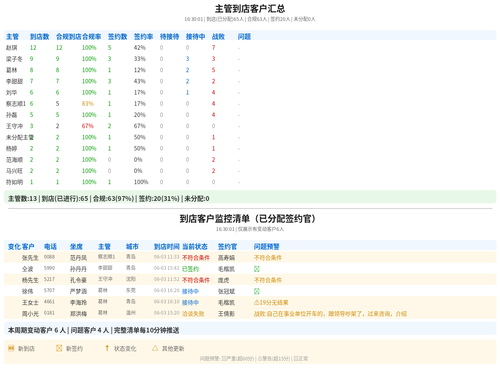The image size is (500, 381).
Task: Click agent name 孔令豪
Action: pos(78,280)
